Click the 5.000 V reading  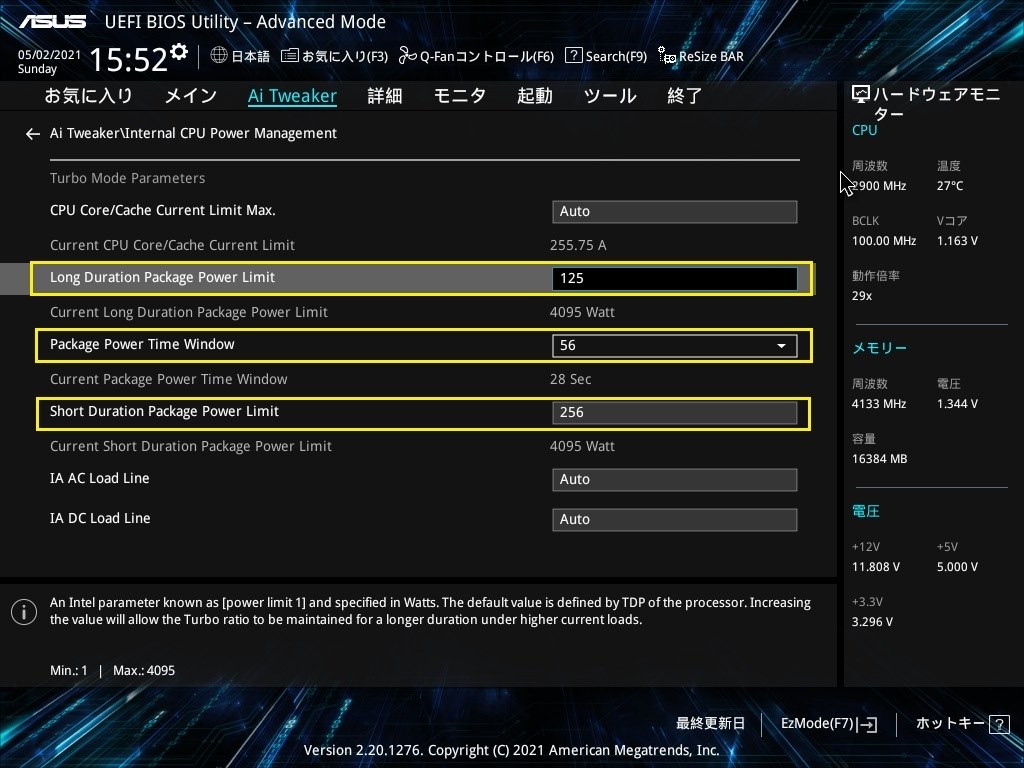957,567
